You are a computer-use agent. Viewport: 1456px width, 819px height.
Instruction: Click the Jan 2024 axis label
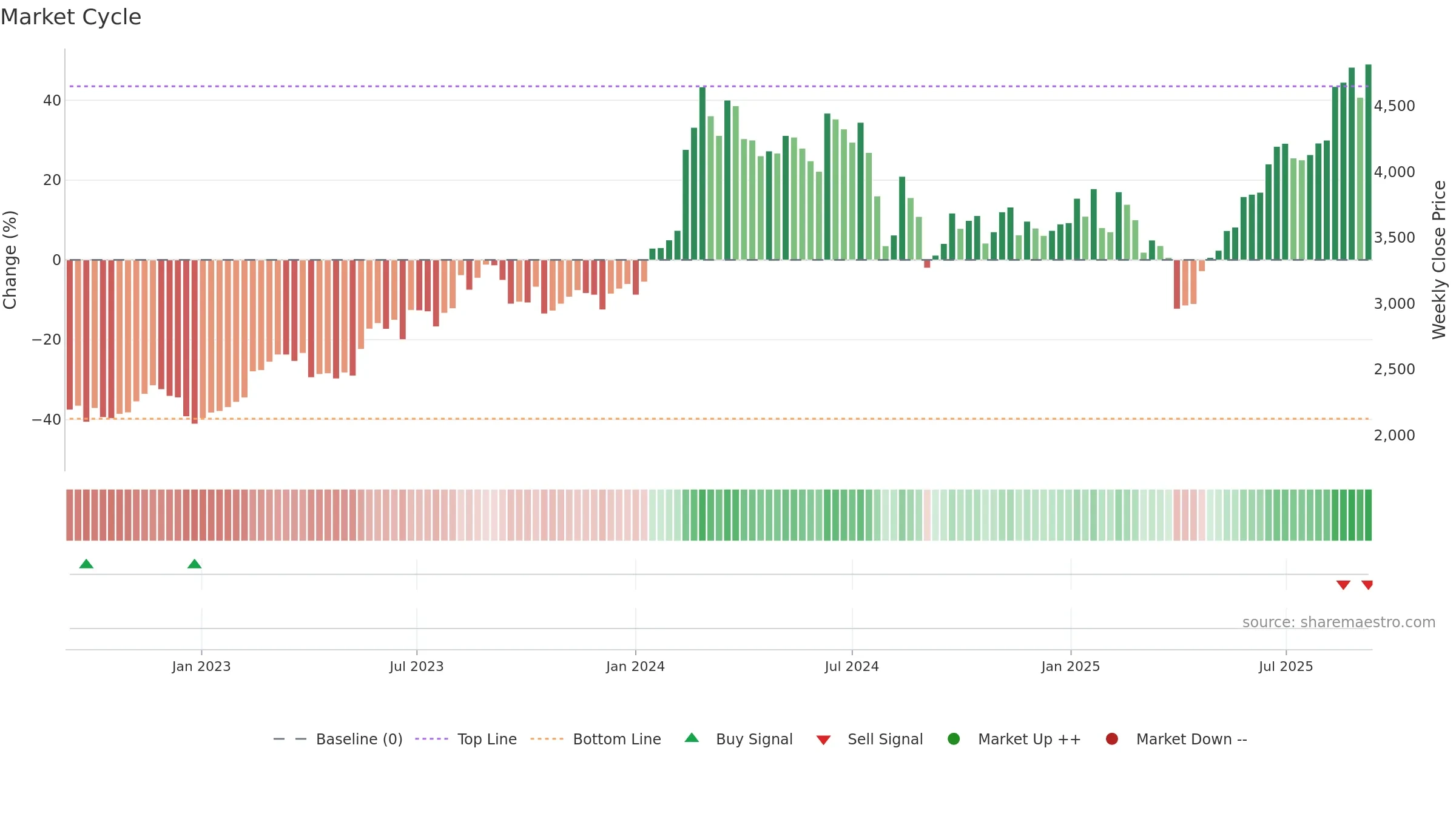click(x=635, y=666)
